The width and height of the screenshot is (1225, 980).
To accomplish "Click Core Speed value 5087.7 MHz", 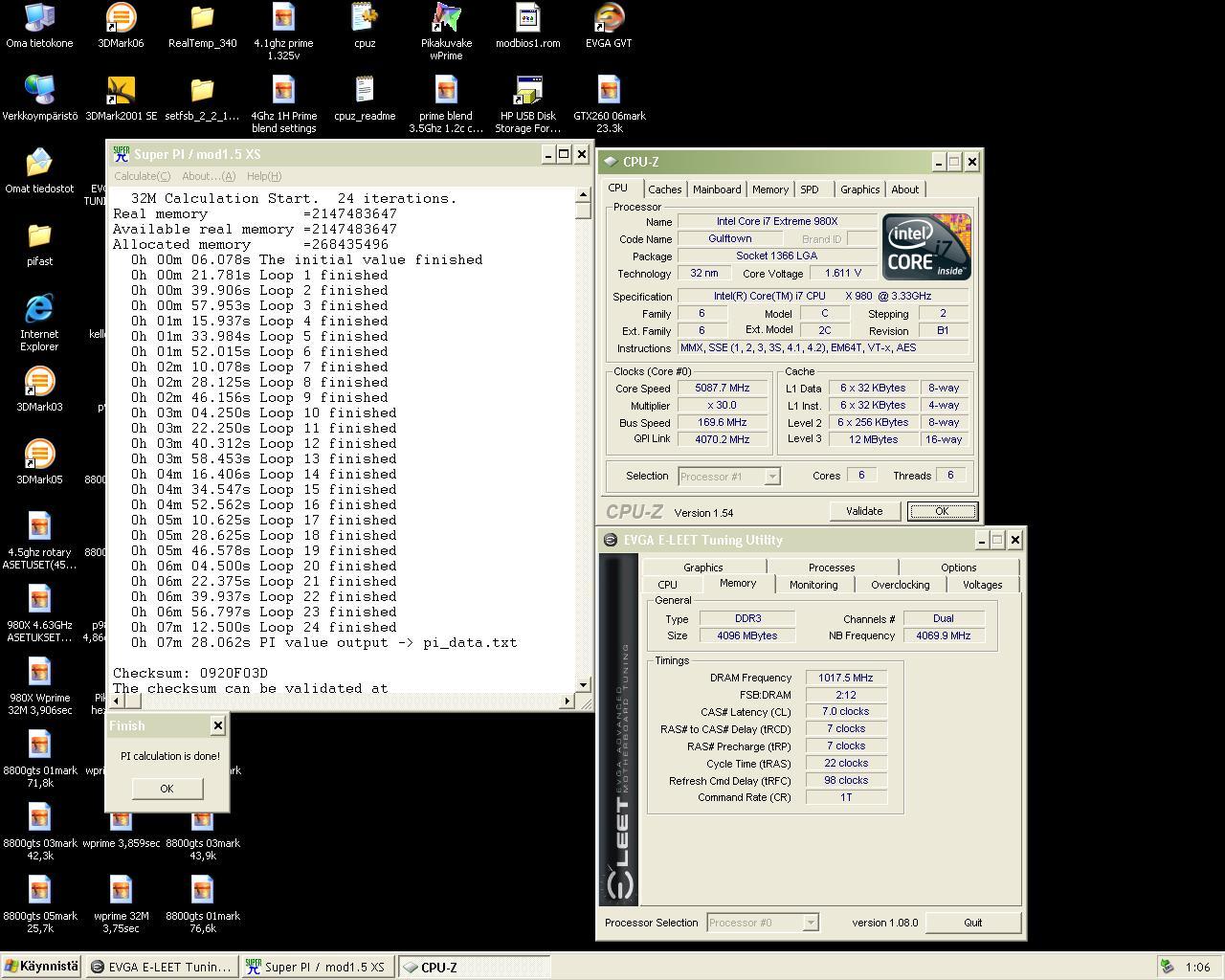I will click(x=723, y=388).
